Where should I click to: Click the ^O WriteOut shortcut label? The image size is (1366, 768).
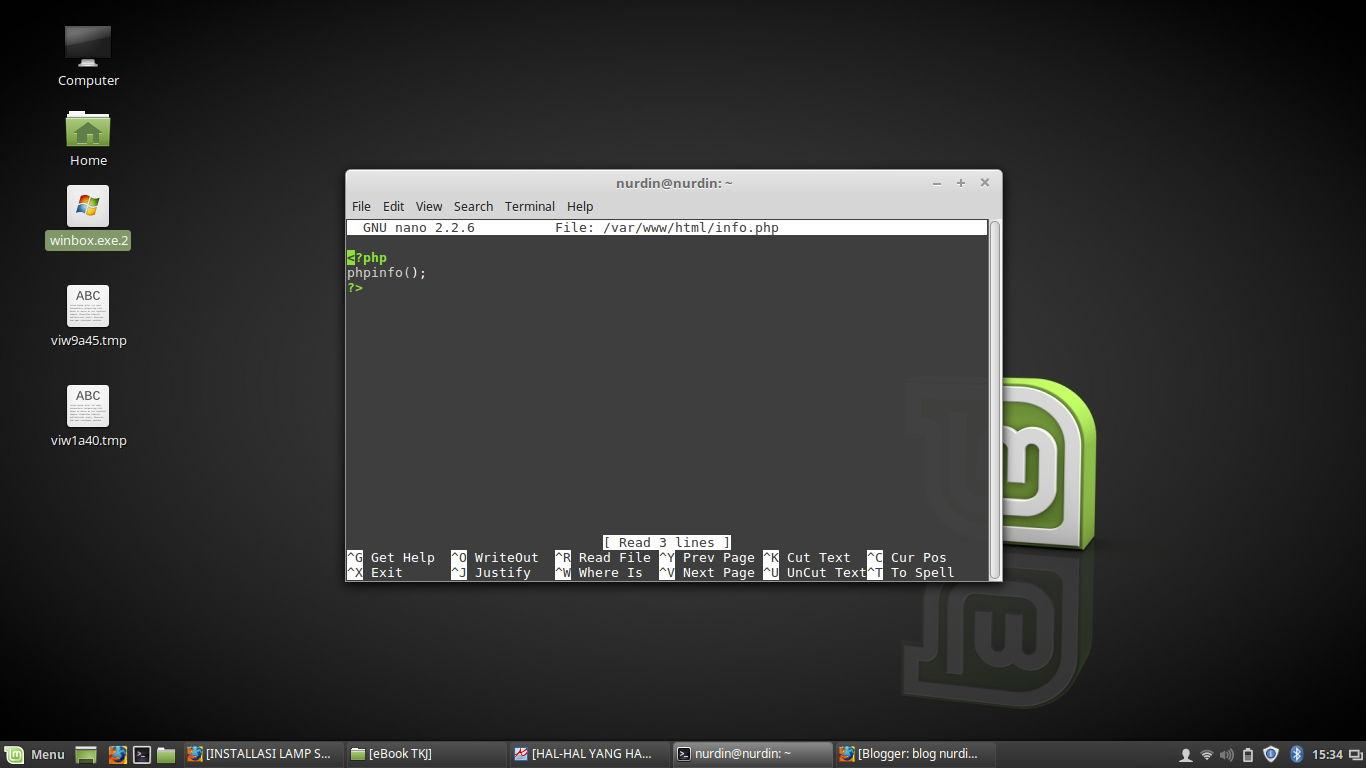495,558
